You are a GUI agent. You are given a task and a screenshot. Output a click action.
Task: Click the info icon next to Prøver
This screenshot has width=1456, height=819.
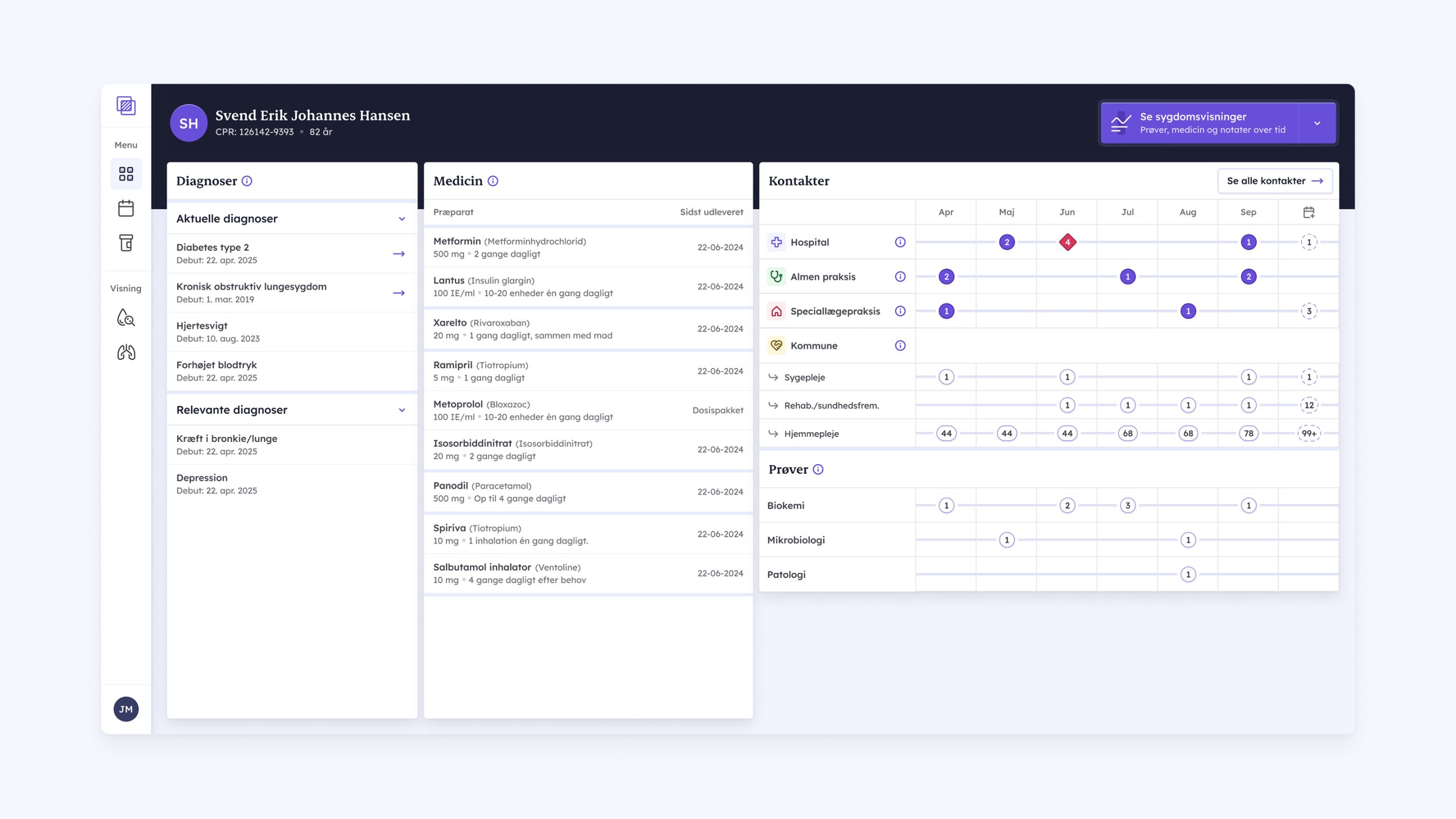point(818,469)
